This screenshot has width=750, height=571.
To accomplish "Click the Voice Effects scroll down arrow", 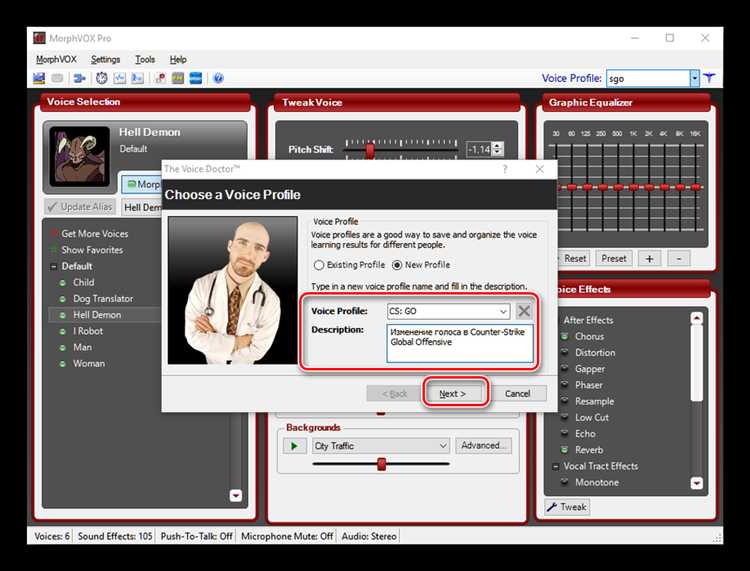I will 696,483.
